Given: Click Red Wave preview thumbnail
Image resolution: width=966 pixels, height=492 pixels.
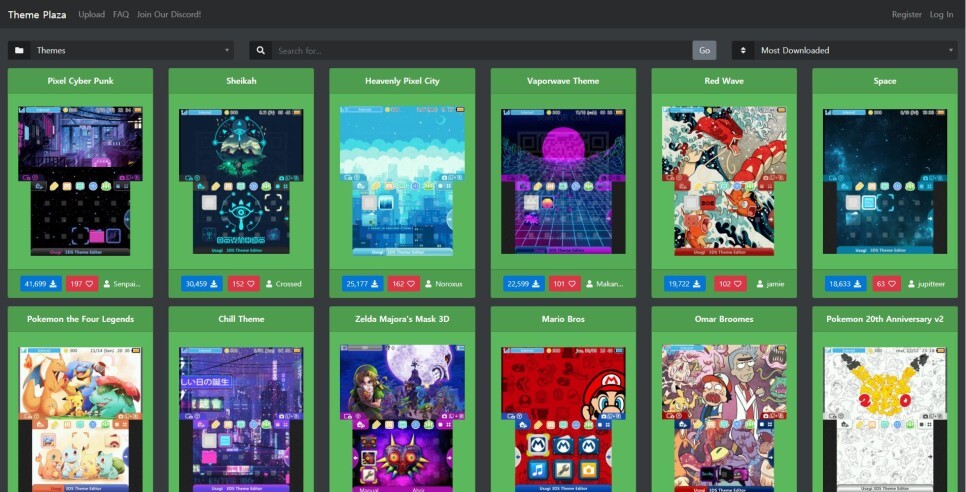Looking at the screenshot, I should point(724,181).
